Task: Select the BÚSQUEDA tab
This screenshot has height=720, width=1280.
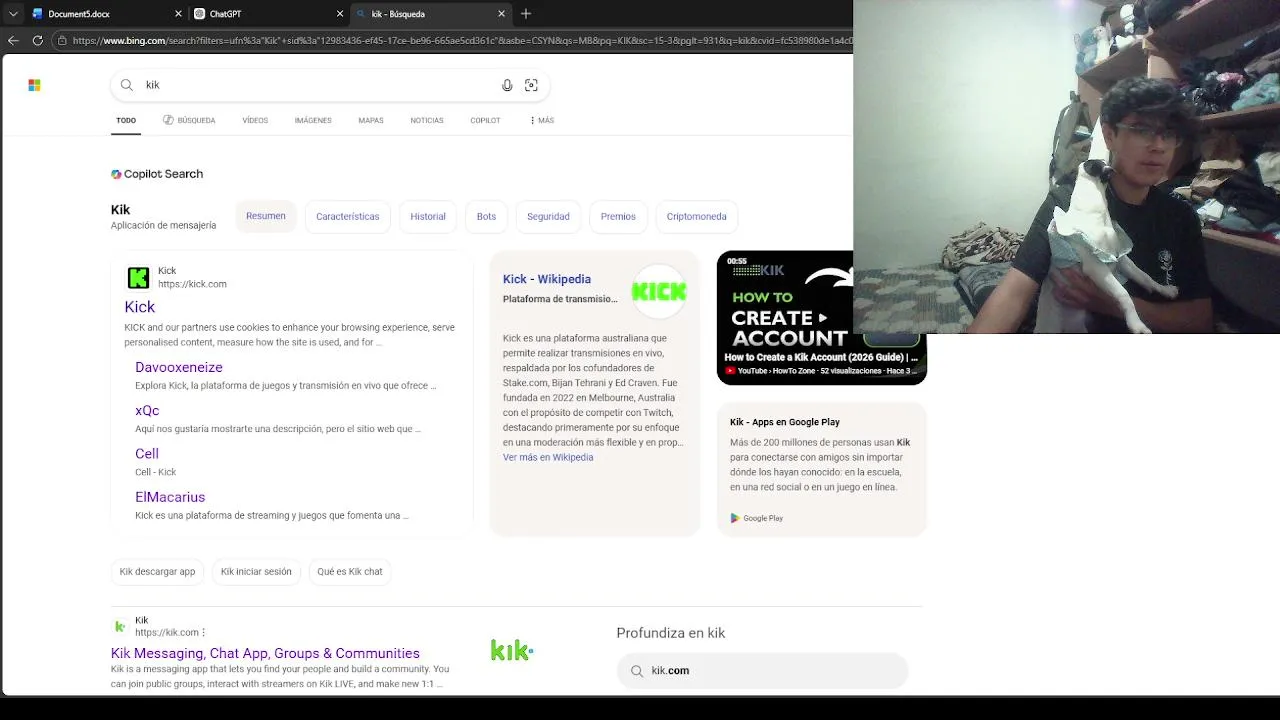Action: pyautogui.click(x=189, y=120)
